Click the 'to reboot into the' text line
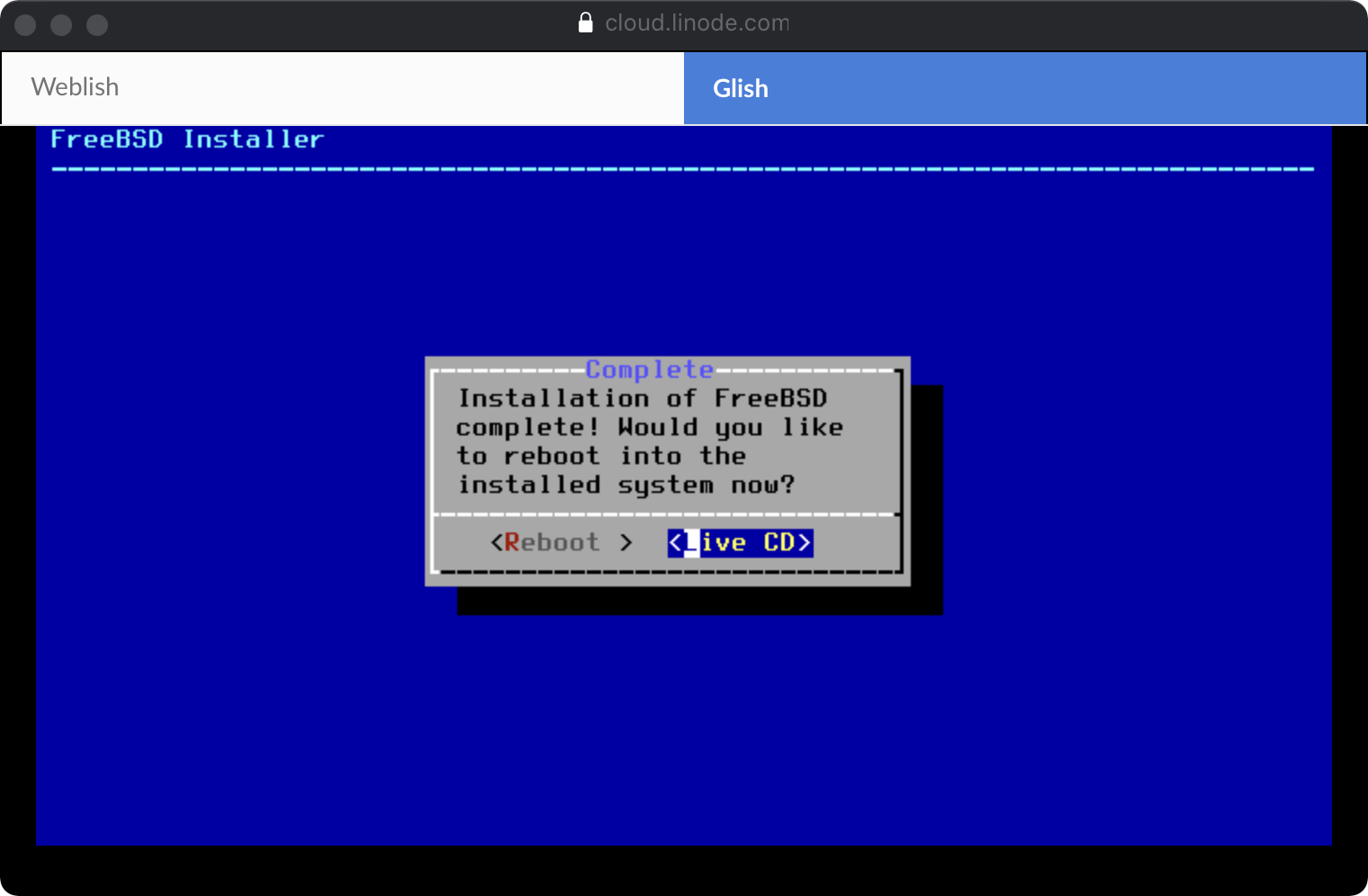This screenshot has height=896, width=1368. click(x=601, y=456)
